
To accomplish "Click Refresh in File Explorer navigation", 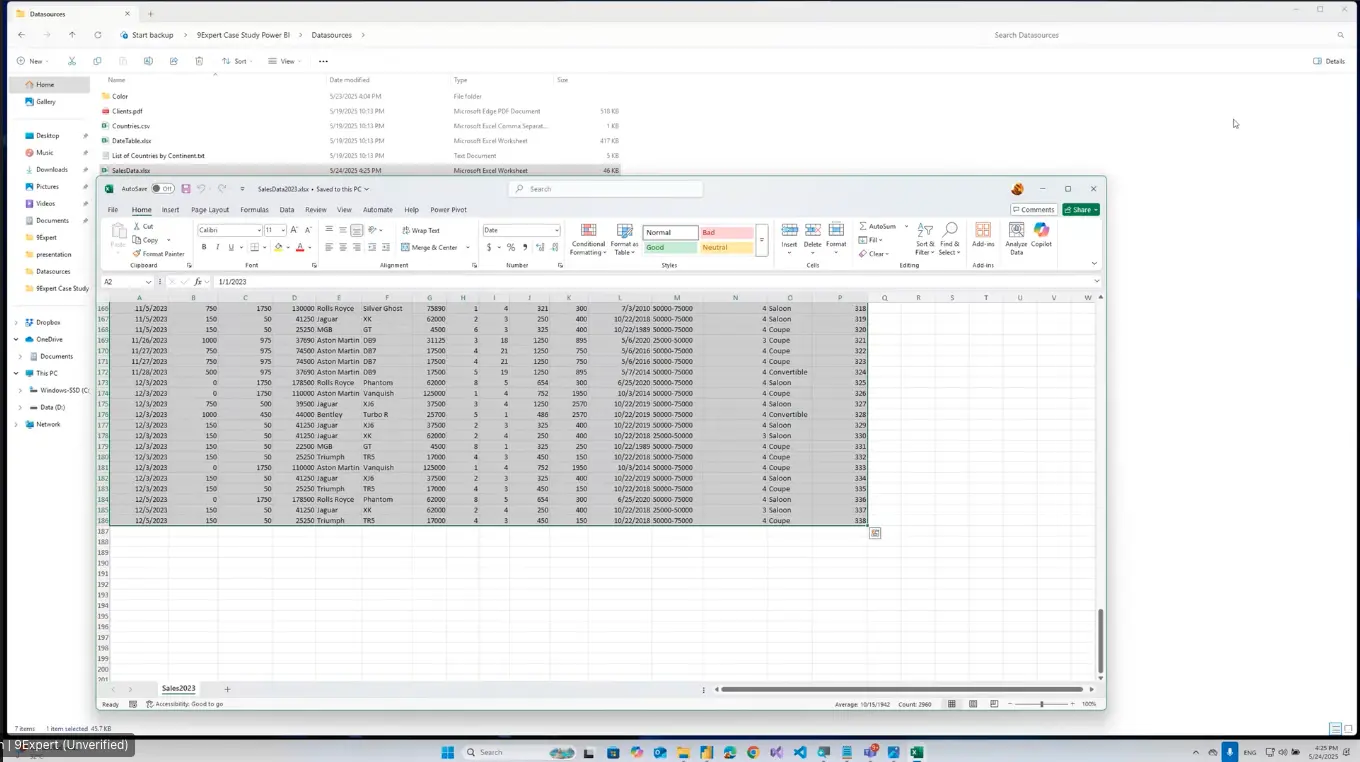I will (97, 35).
